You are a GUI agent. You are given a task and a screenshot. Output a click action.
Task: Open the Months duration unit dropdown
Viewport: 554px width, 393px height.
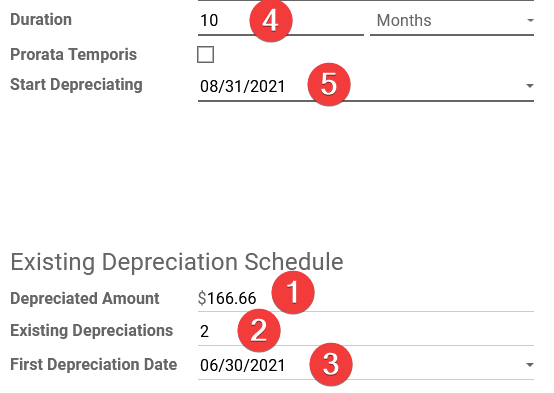[452, 20]
